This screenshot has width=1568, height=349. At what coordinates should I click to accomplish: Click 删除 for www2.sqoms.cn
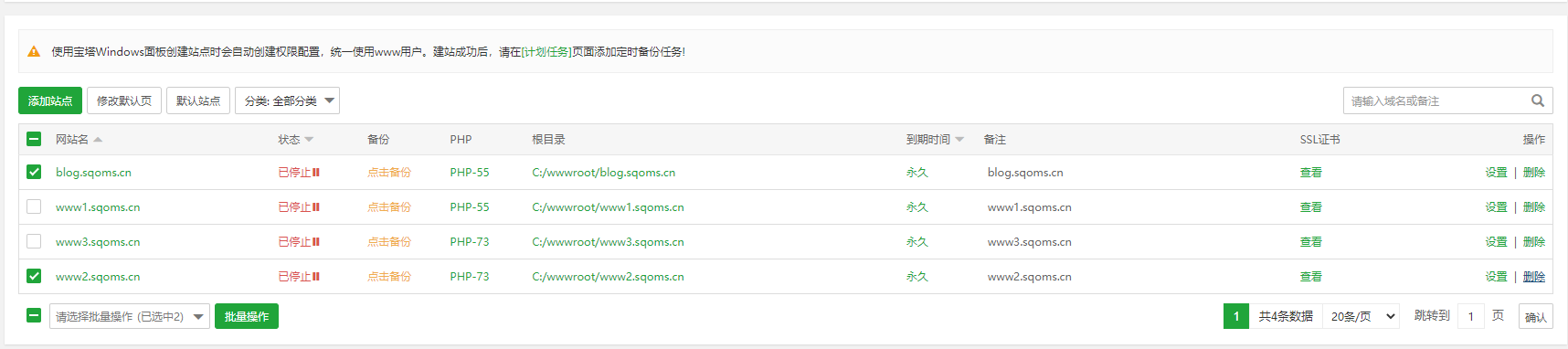(x=1534, y=277)
